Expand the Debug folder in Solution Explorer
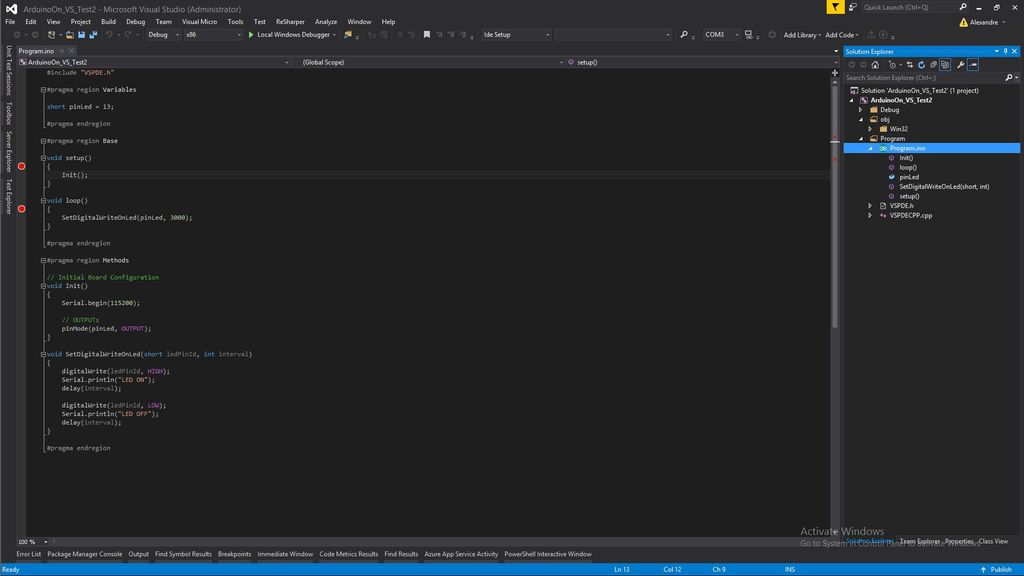Screen dimensions: 1024x576 click(x=861, y=110)
